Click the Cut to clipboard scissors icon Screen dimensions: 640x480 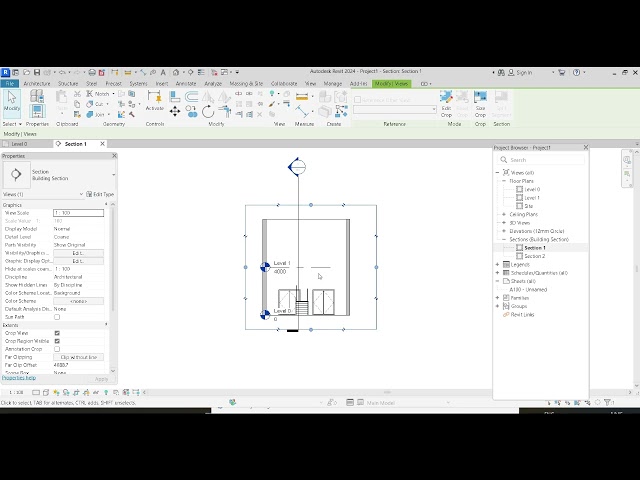[77, 94]
